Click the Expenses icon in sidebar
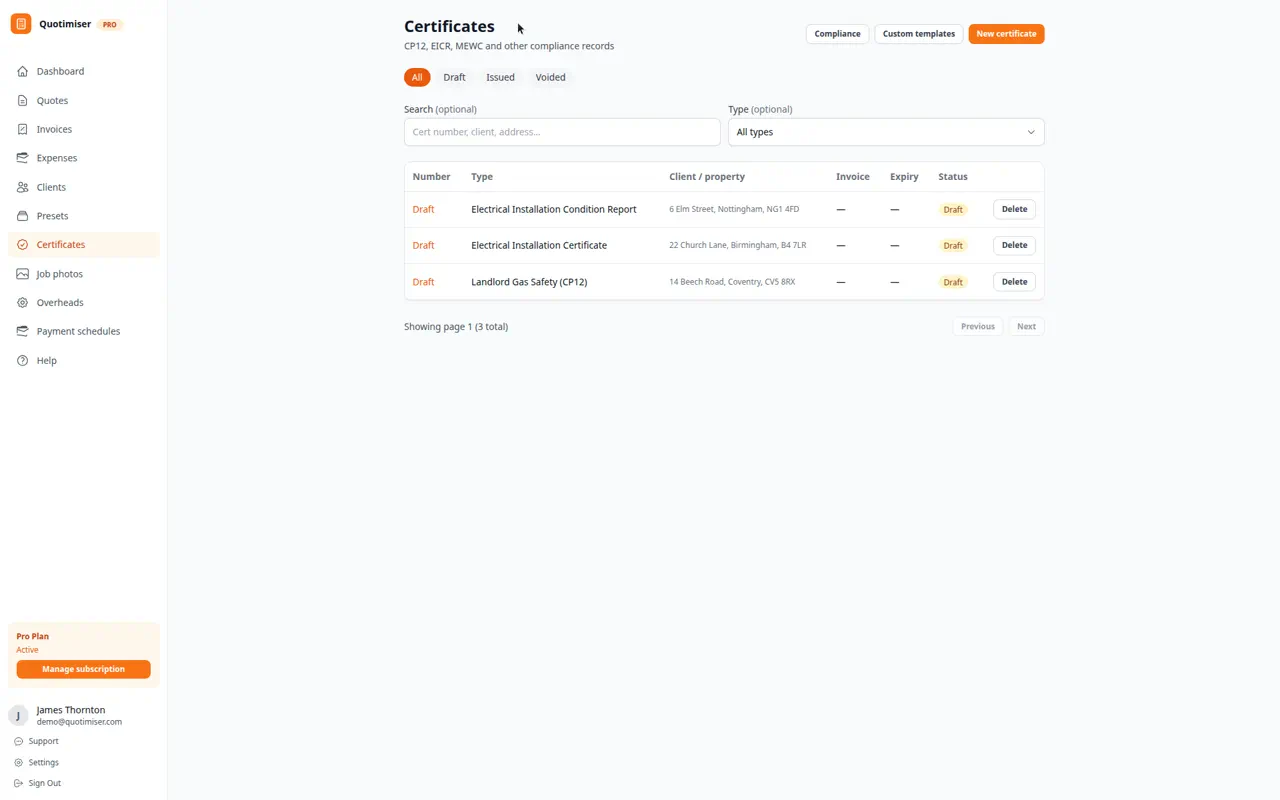1280x800 pixels. pos(22,158)
